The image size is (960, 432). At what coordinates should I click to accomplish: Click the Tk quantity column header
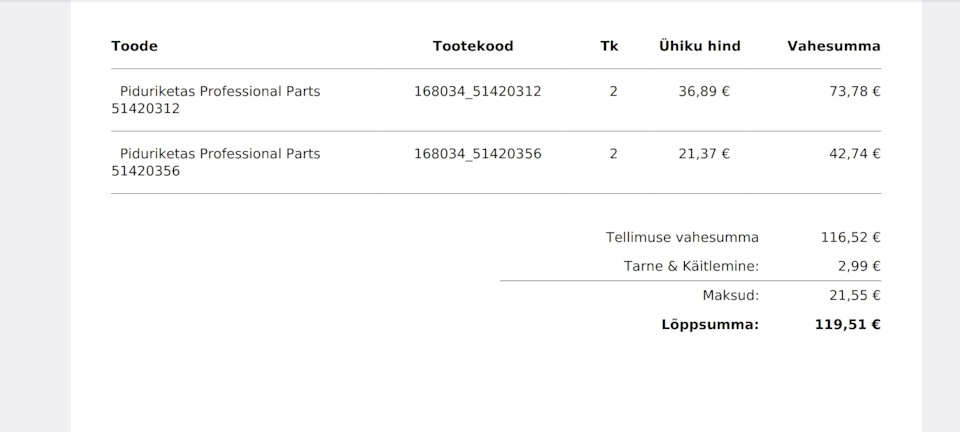tap(609, 46)
